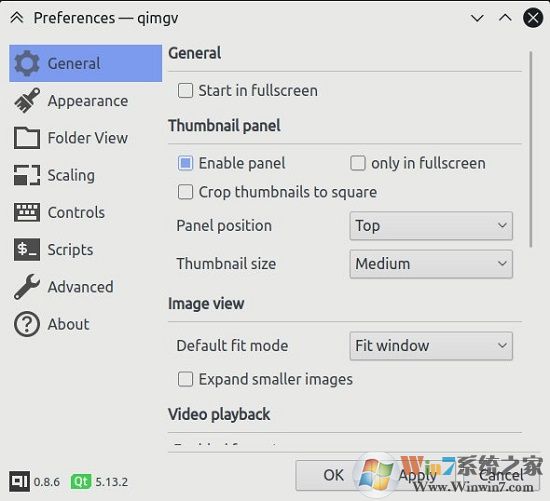Enable Start in fullscreen checkbox
The height and width of the screenshot is (501, 550).
click(185, 91)
